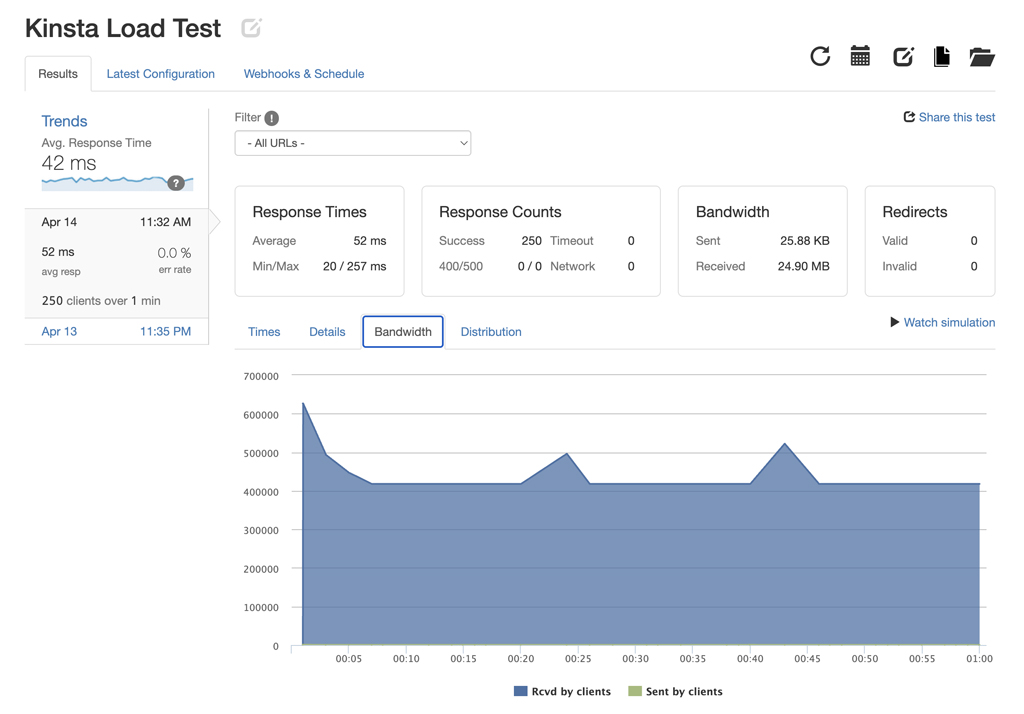Viewport: 1024px width, 714px height.
Task: Open the calendar schedule icon
Action: (x=861, y=57)
